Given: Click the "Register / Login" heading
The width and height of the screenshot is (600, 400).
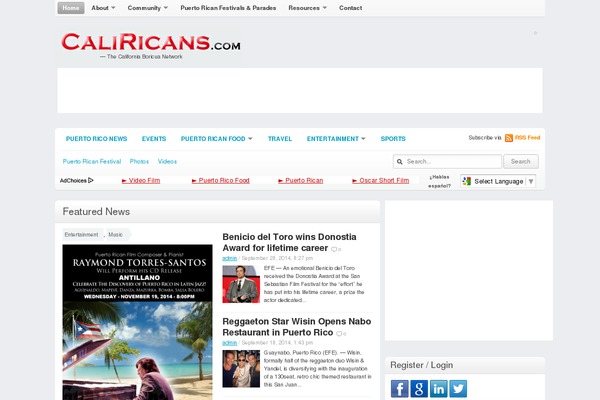Looking at the screenshot, I should coord(422,365).
